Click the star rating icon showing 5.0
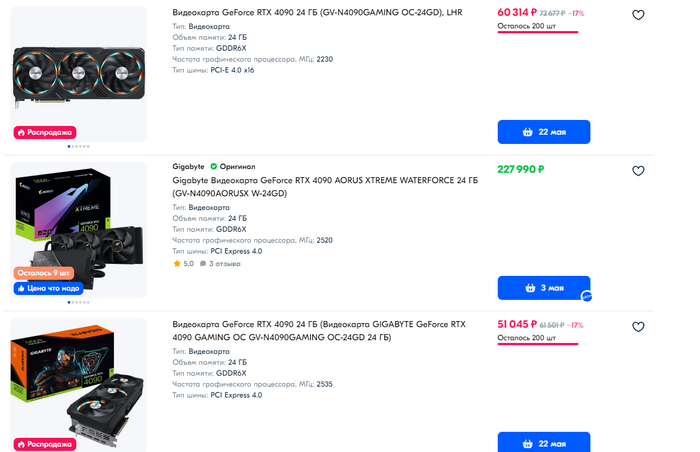The height and width of the screenshot is (452, 700). coord(177,264)
